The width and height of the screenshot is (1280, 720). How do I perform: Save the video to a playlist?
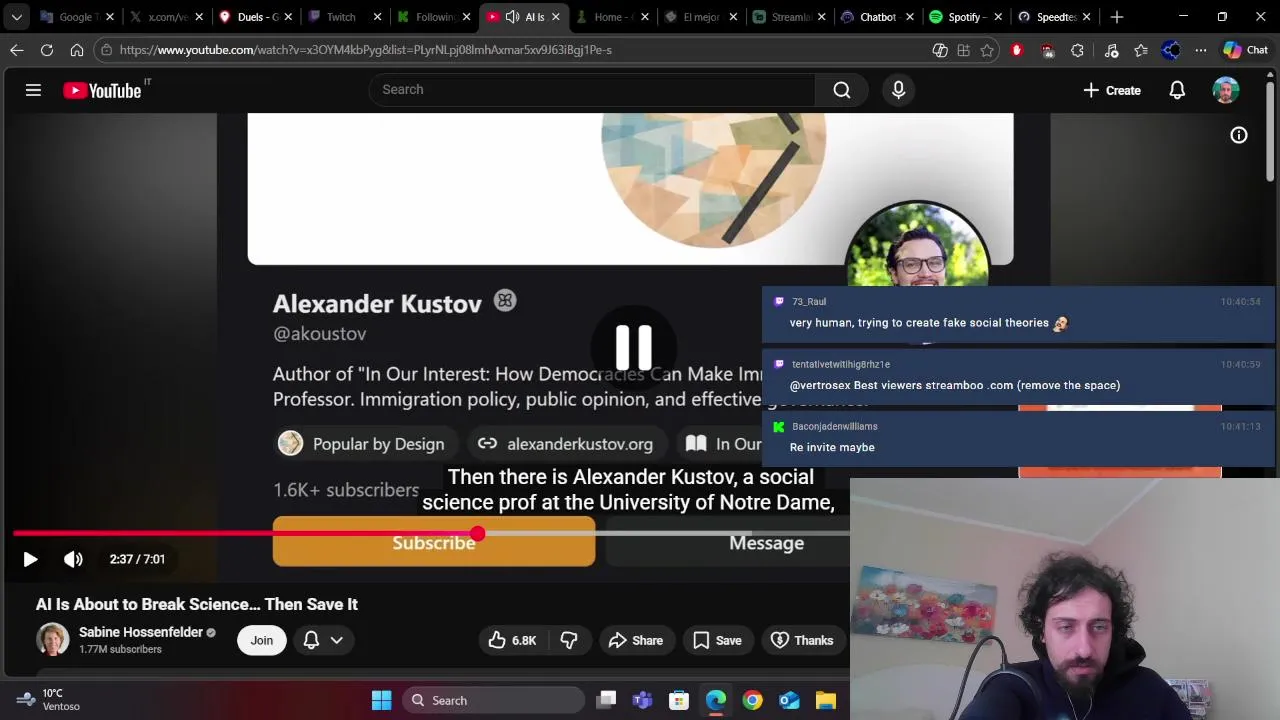point(717,640)
